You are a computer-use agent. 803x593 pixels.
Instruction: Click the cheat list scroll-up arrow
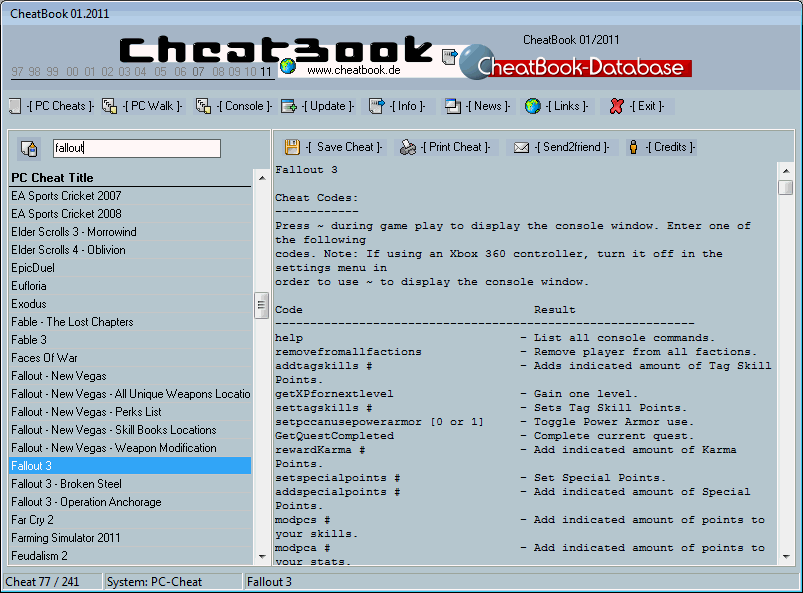262,178
